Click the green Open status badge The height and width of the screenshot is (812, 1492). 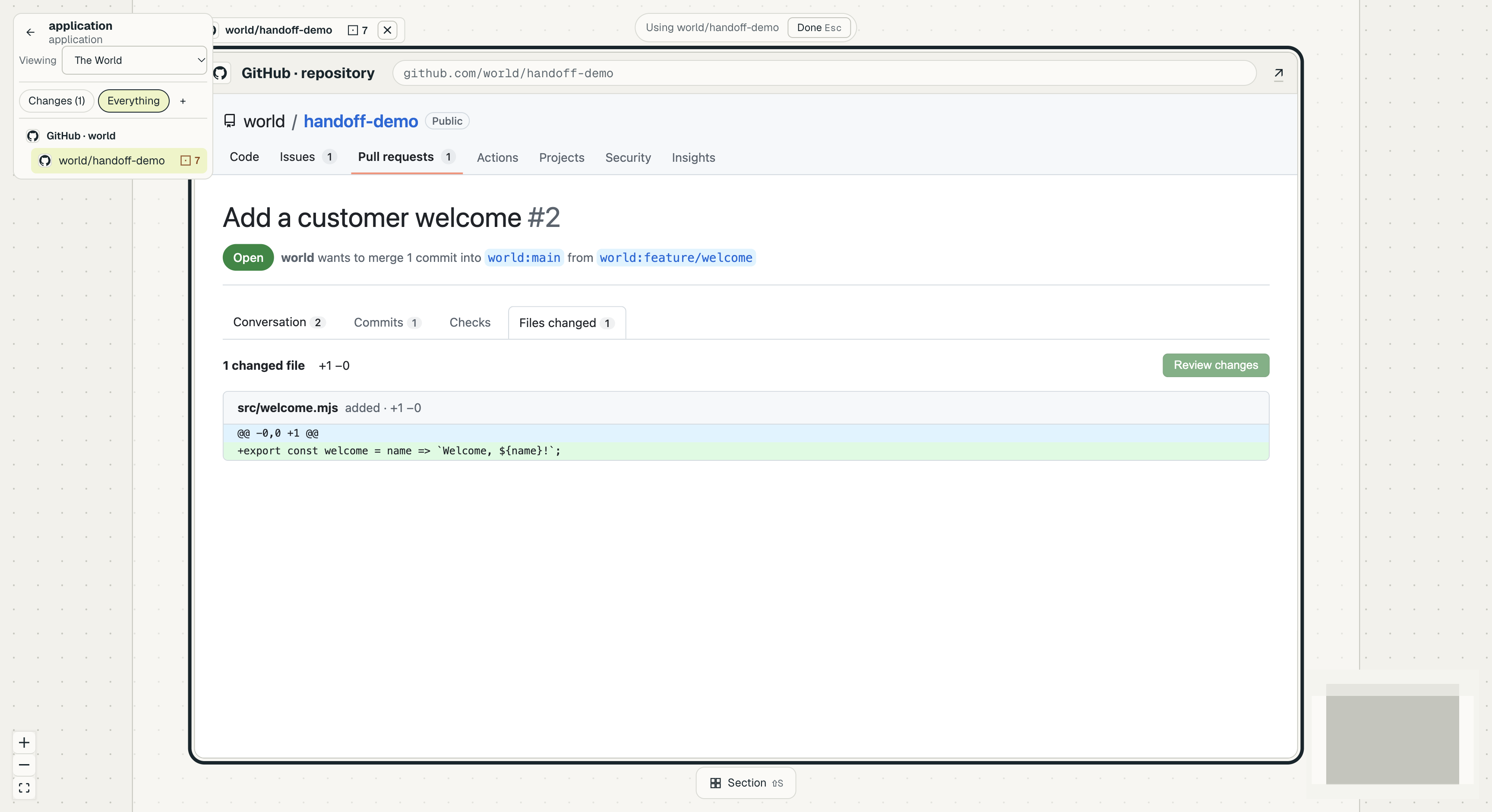click(x=249, y=258)
